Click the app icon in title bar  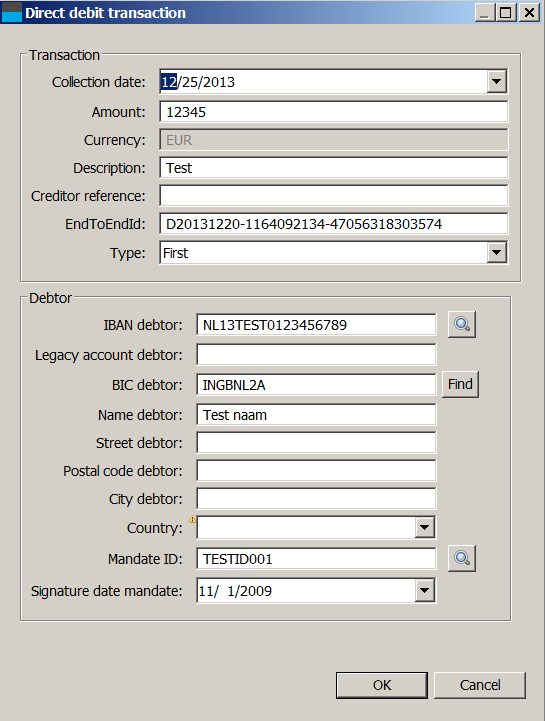click(x=11, y=12)
